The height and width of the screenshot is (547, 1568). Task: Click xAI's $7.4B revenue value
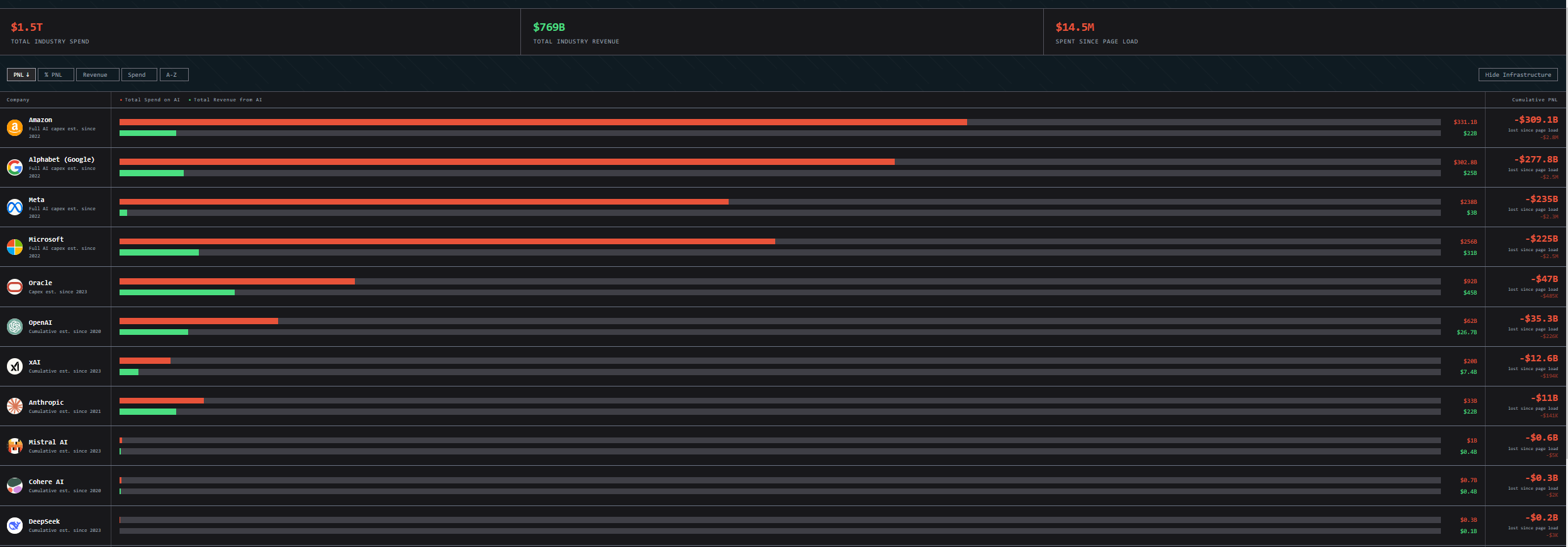coord(1469,372)
